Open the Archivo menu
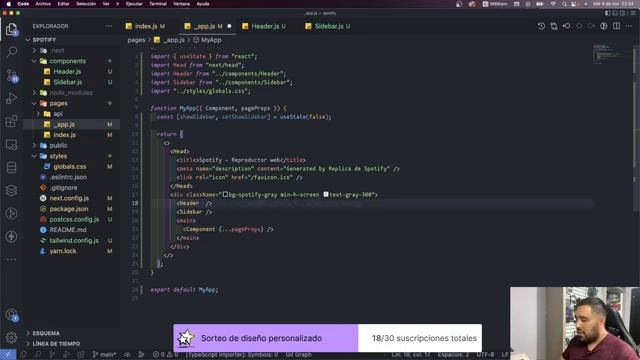 tap(43, 4)
